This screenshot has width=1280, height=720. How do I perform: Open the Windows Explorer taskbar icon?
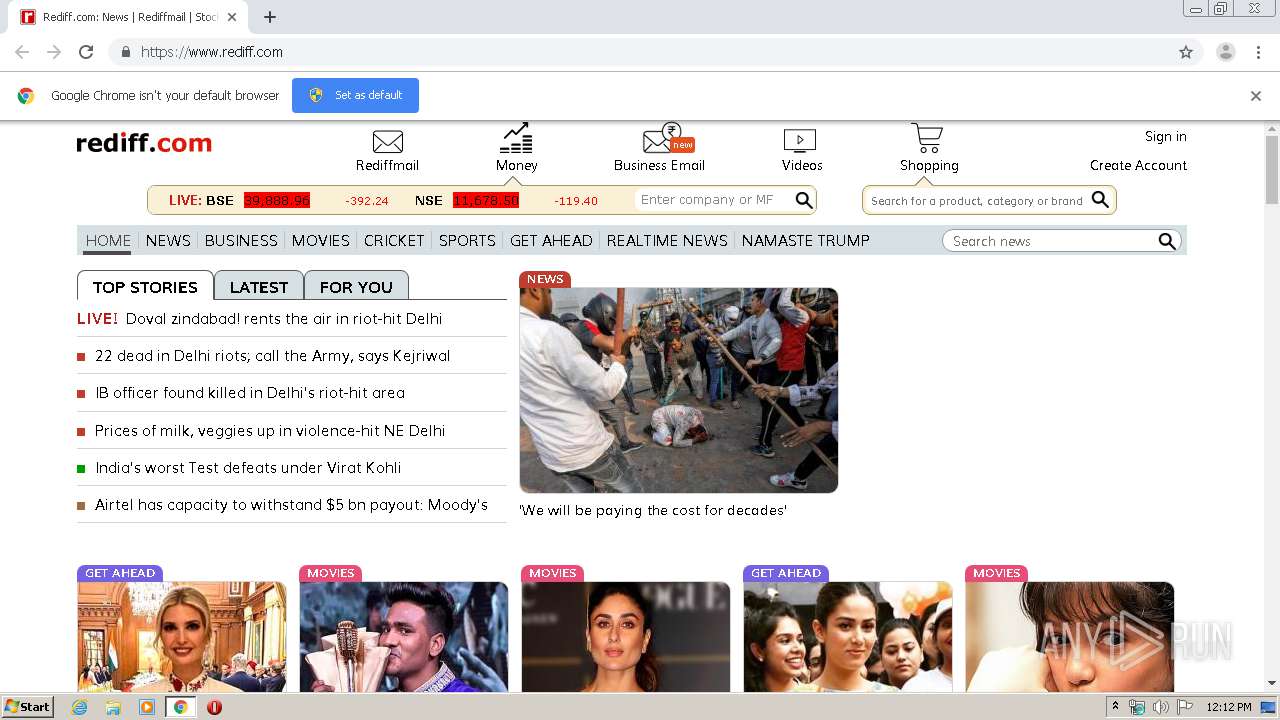click(113, 707)
